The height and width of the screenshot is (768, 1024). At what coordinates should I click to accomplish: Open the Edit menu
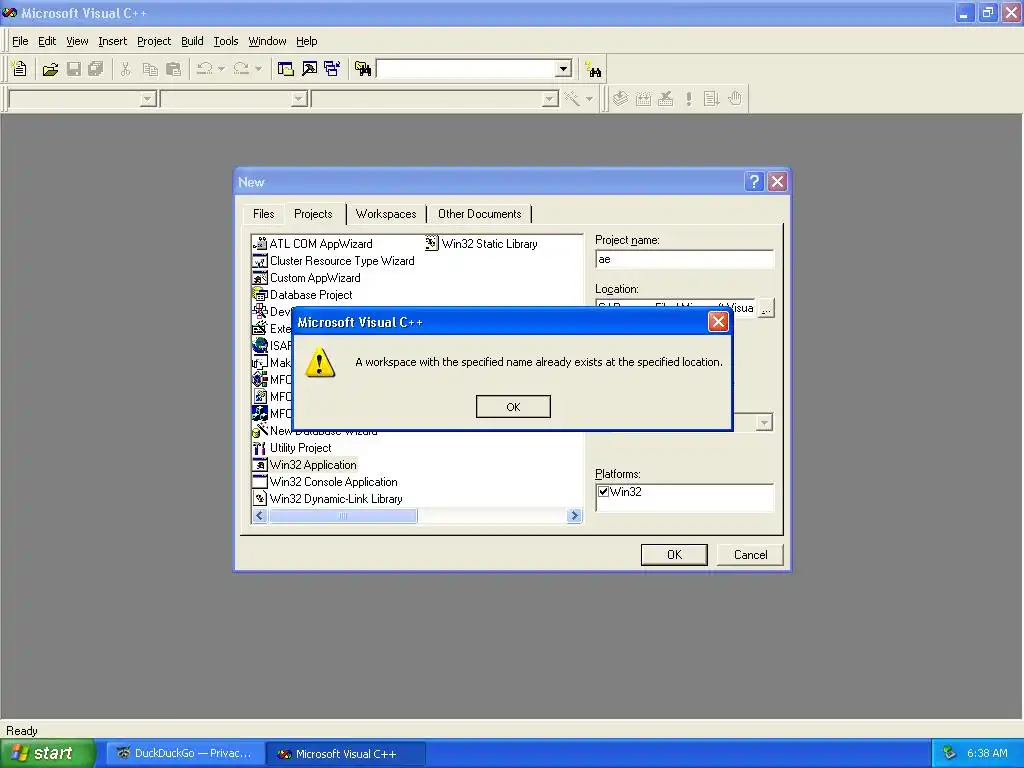click(47, 41)
